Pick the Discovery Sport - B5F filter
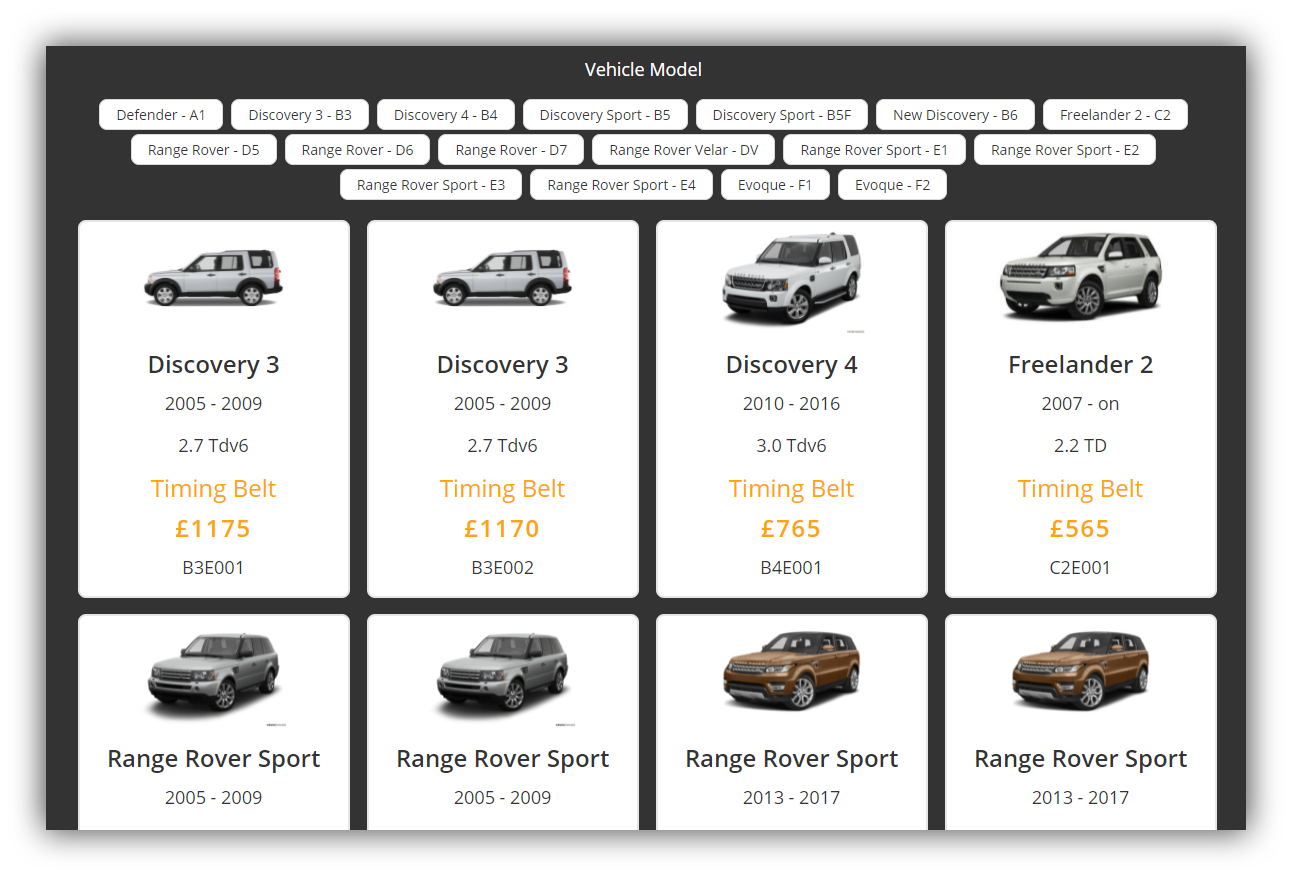 tap(782, 115)
